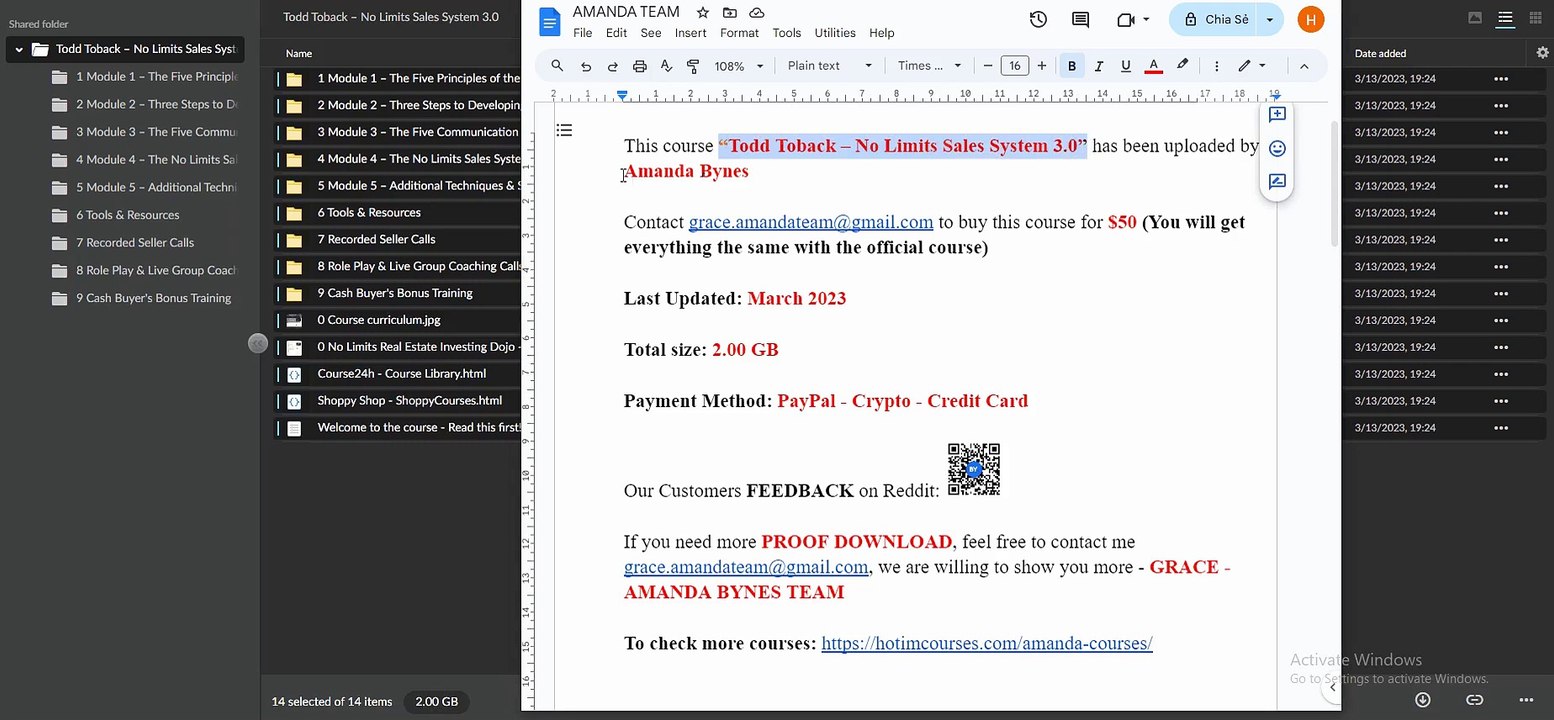The image size is (1554, 720).
Task: Open the comments history icon
Action: coord(1080,19)
